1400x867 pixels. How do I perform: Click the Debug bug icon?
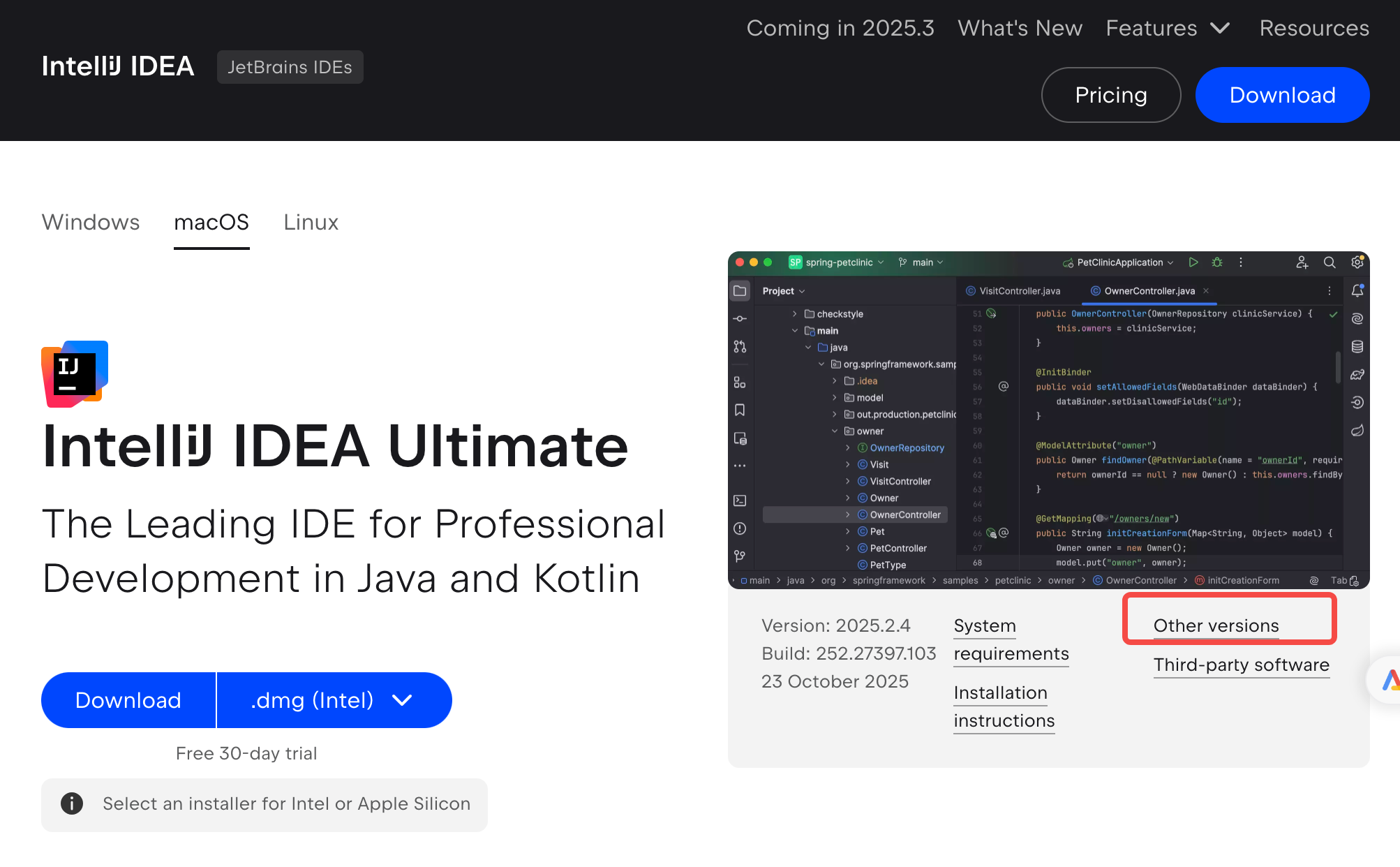(1217, 262)
